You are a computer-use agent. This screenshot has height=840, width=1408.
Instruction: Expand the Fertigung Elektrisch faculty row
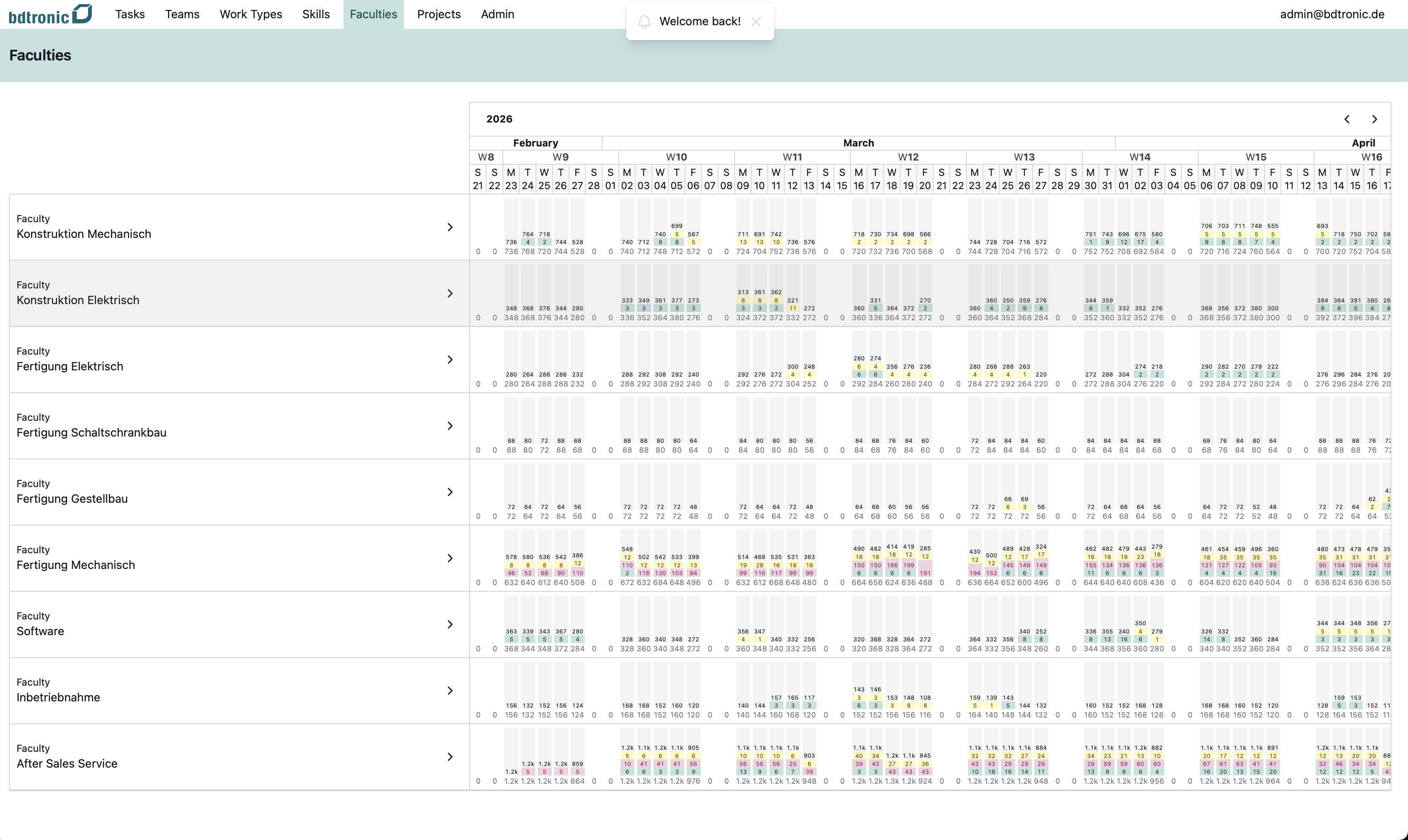(450, 360)
